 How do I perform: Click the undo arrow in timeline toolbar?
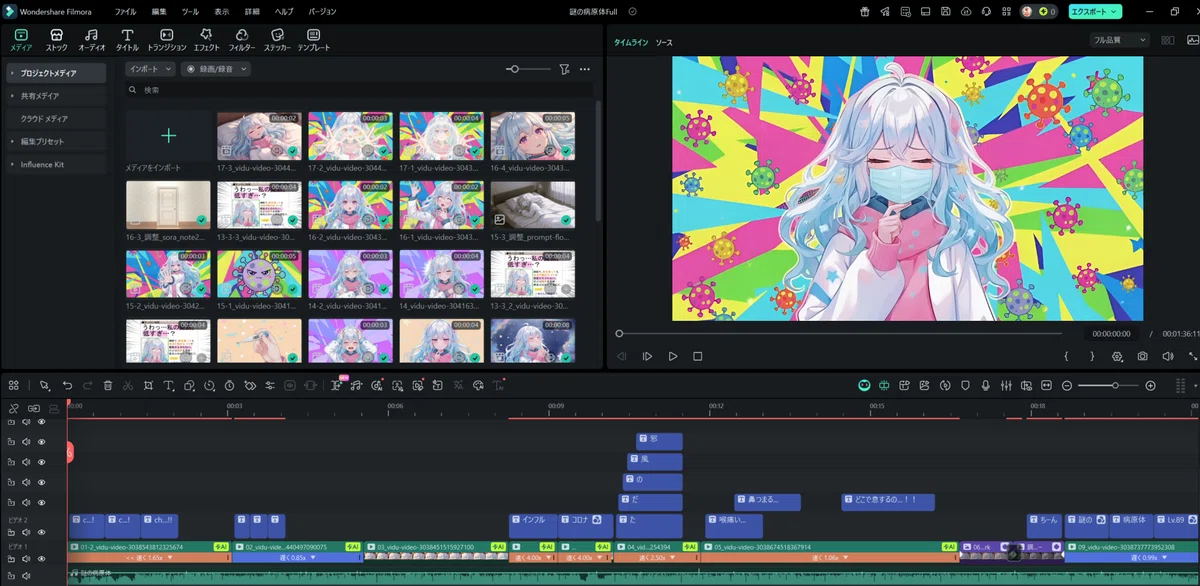67,385
